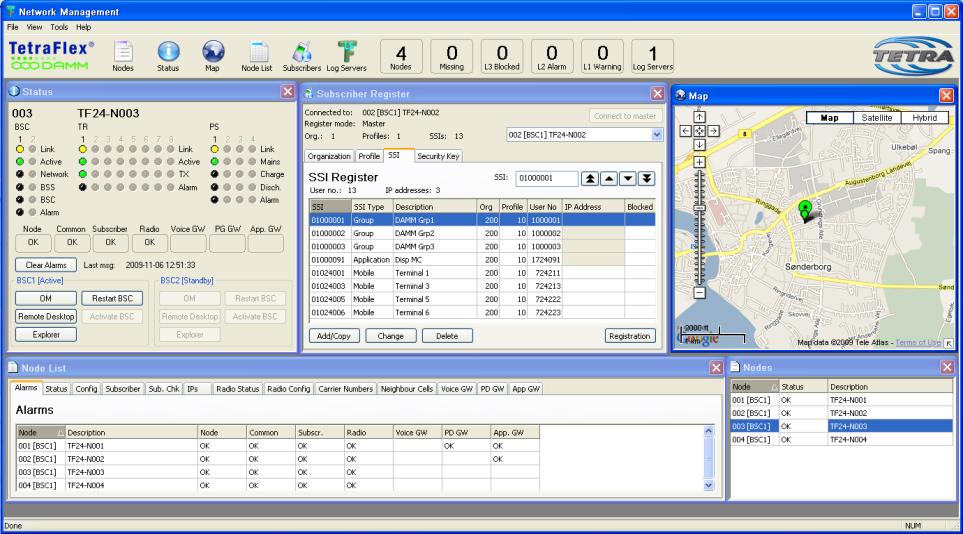Open Remote Desktop for BSC1
Viewport: 963px width, 534px height.
(46, 316)
